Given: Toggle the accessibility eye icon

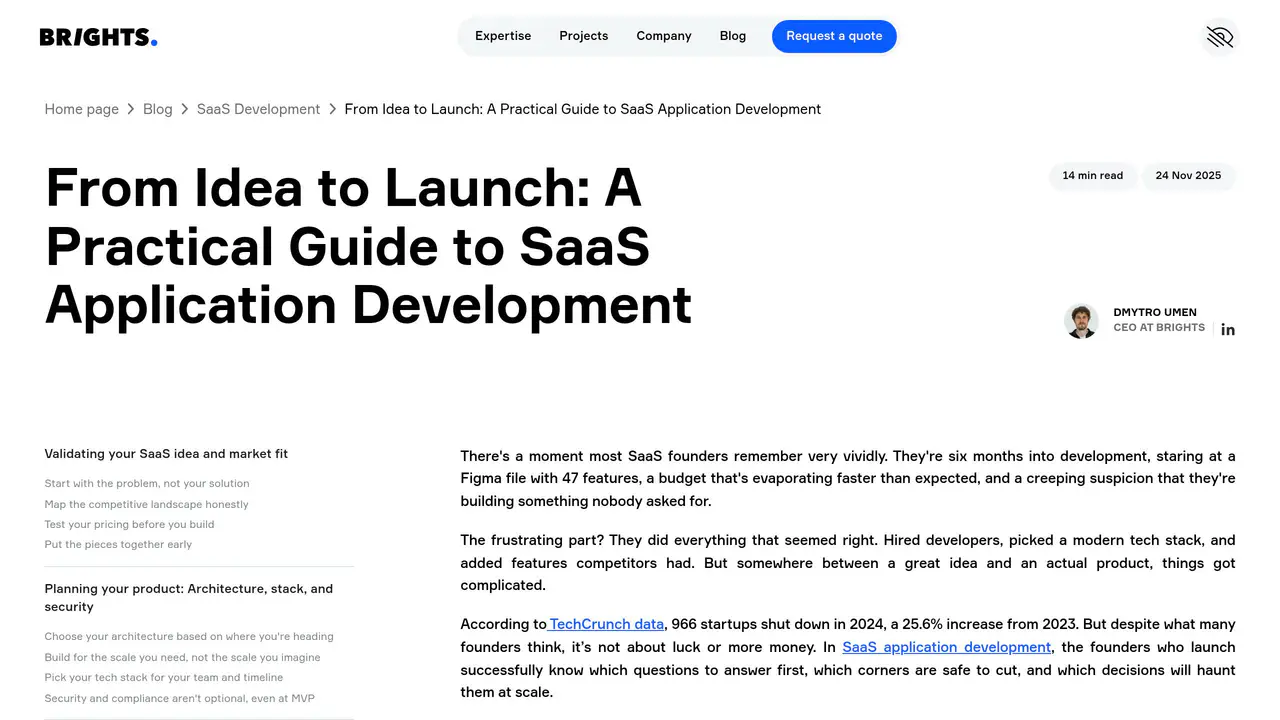Looking at the screenshot, I should pos(1220,37).
